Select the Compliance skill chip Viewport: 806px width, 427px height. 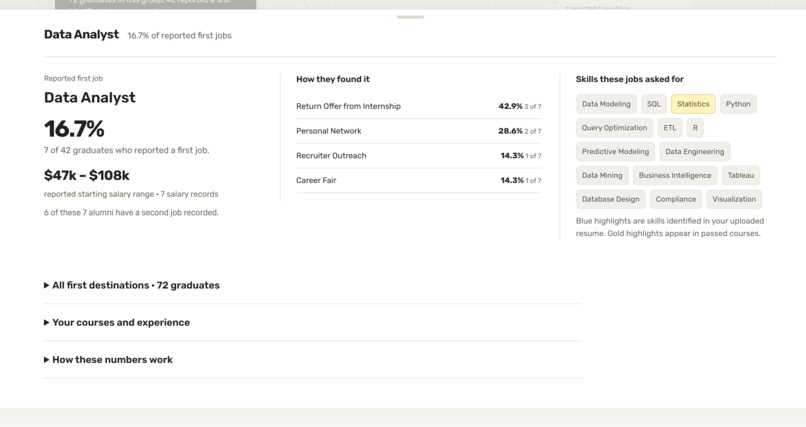(x=676, y=199)
